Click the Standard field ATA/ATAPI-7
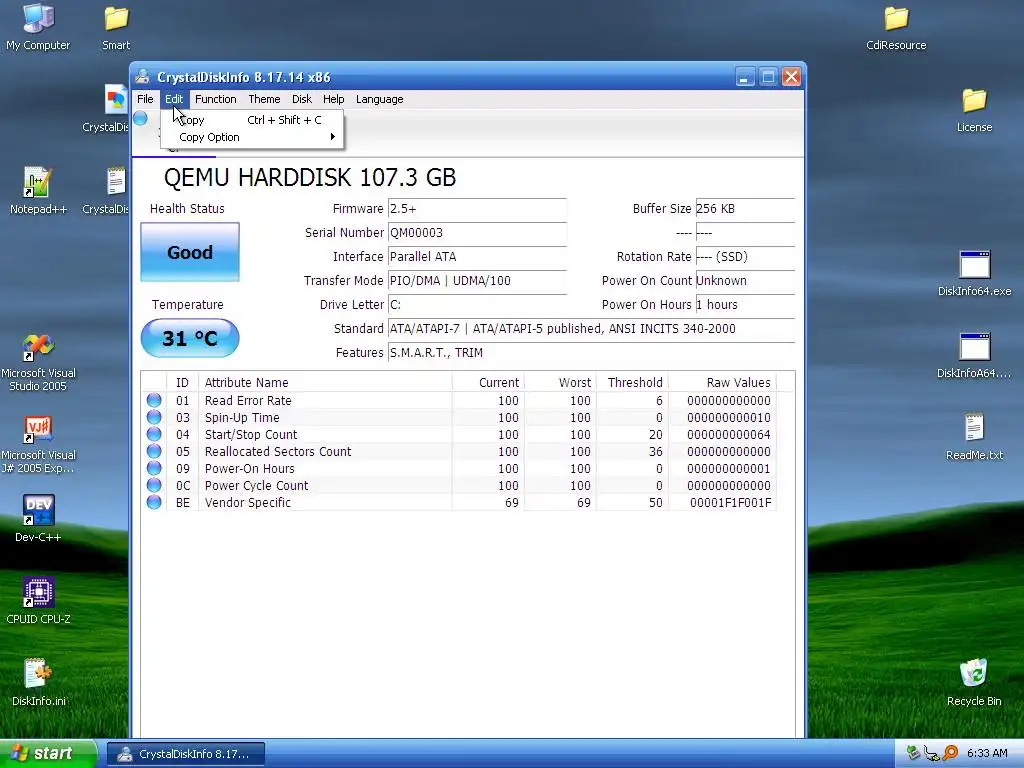1024x768 pixels. [x=592, y=328]
